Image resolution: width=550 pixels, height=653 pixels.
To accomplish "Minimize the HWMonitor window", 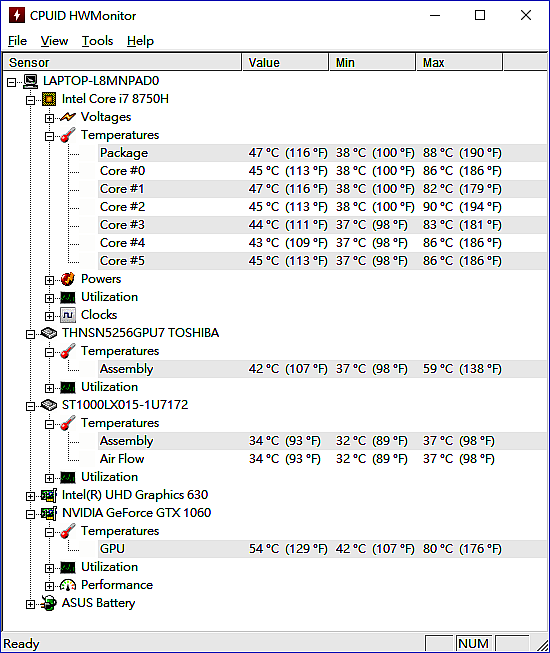I will coord(435,15).
